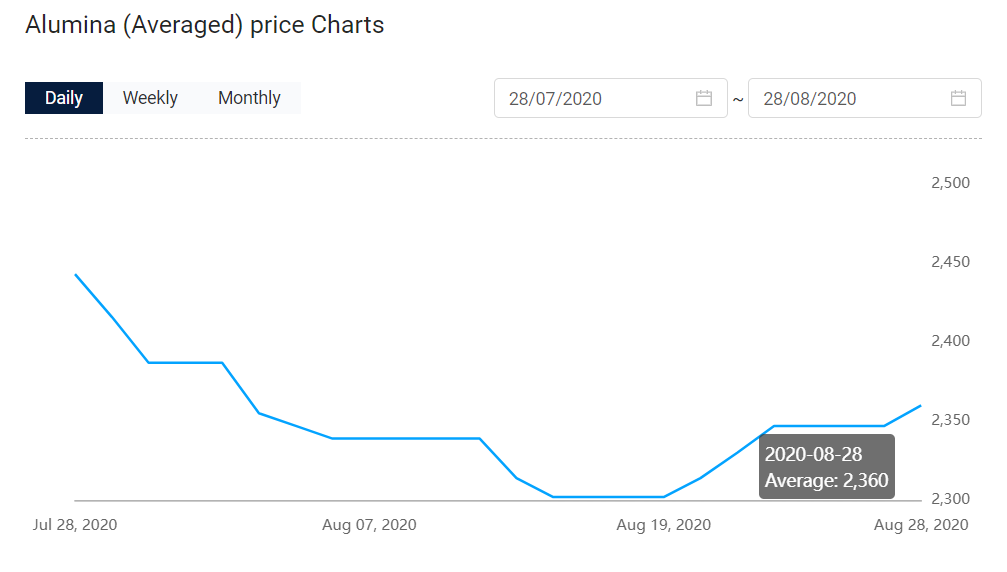Switch to the Monthly view tab
This screenshot has height=572, width=1007.
[x=249, y=98]
